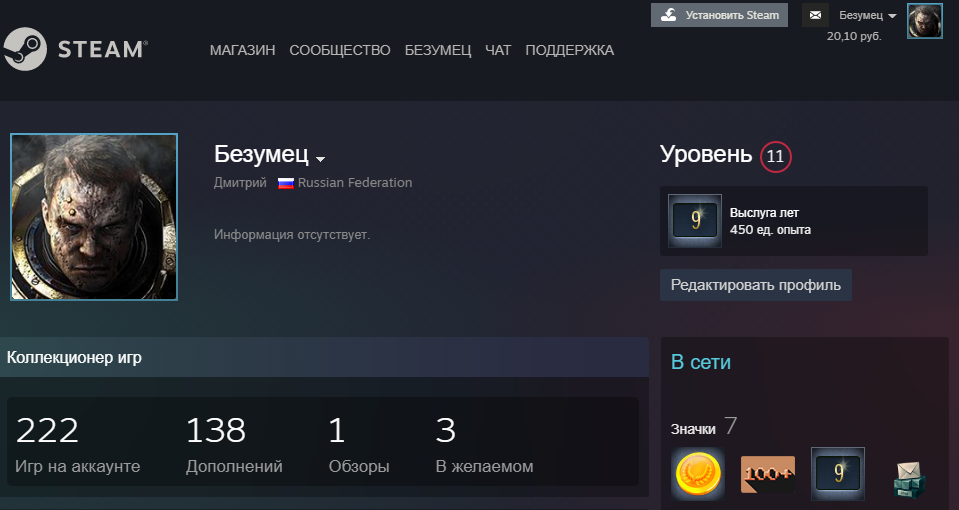Open the inbox envelope icon
Viewport: 959px width, 510px height.
coord(815,15)
